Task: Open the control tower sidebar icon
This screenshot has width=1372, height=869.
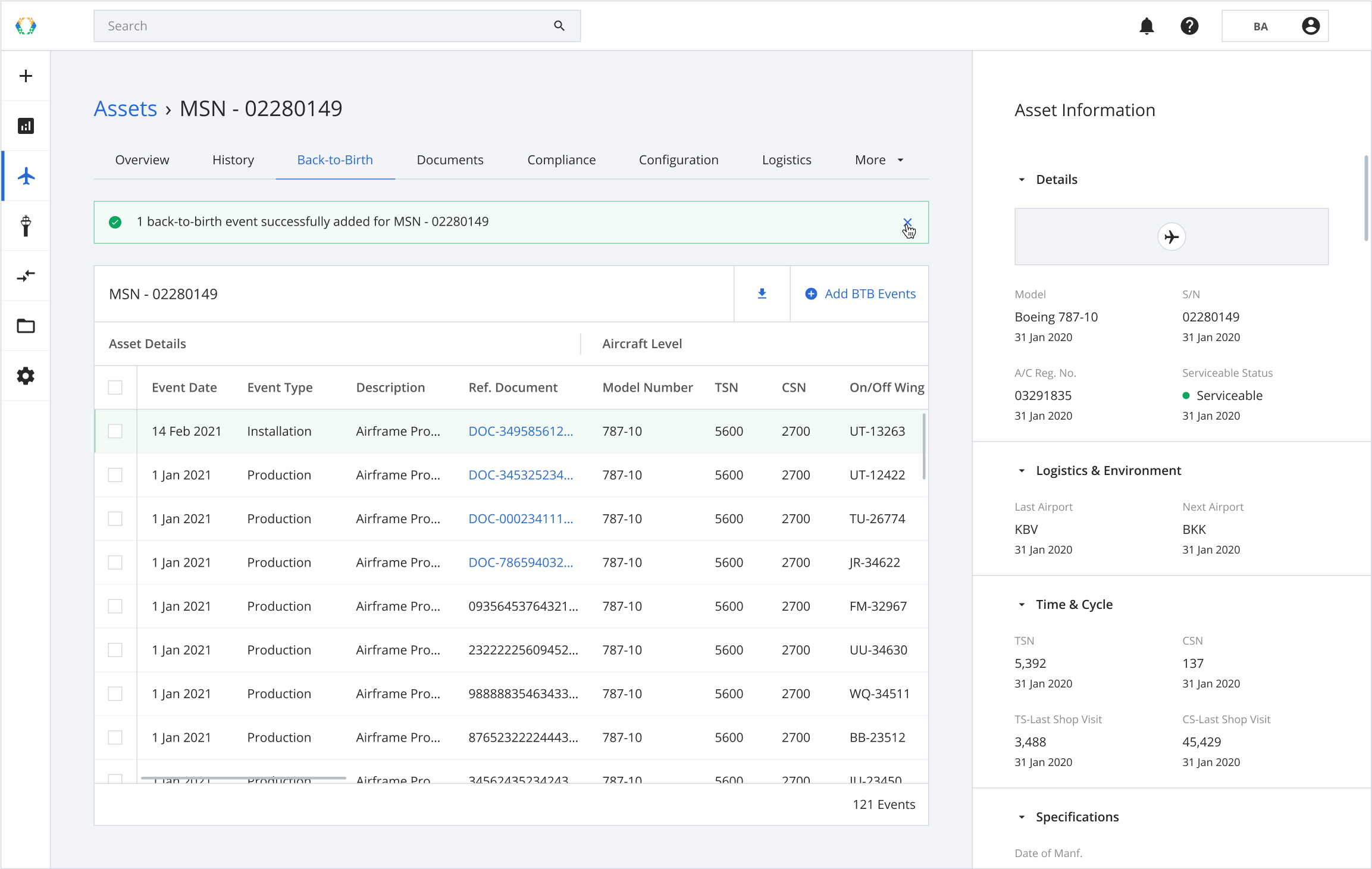Action: tap(26, 226)
